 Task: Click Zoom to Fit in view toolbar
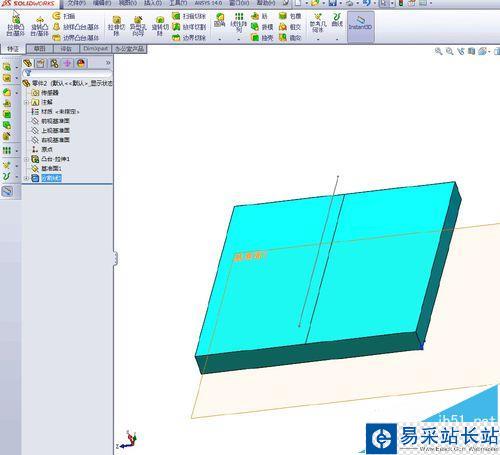(x=439, y=51)
